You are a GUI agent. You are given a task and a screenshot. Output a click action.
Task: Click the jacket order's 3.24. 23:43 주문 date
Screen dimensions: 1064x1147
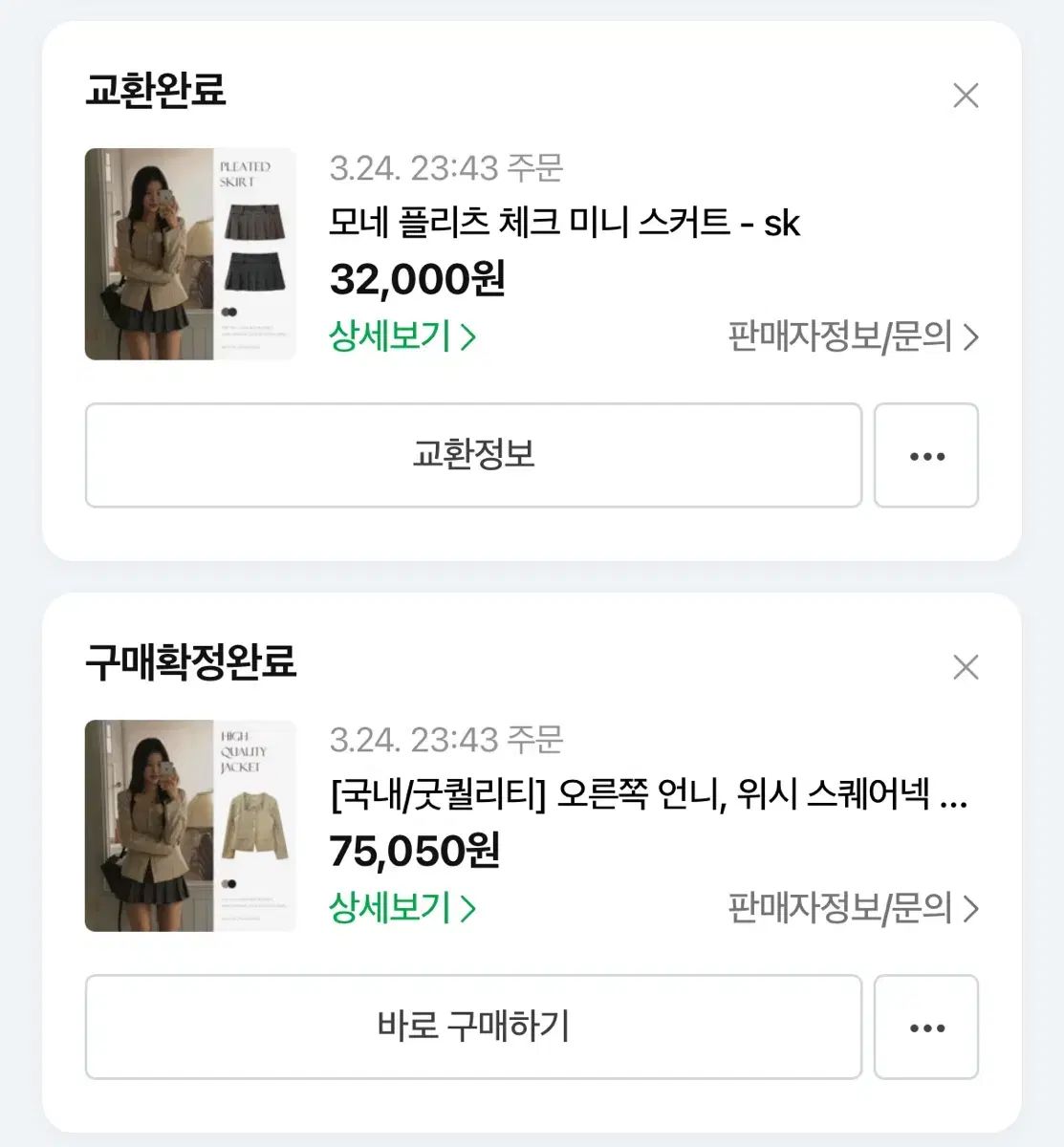click(446, 740)
